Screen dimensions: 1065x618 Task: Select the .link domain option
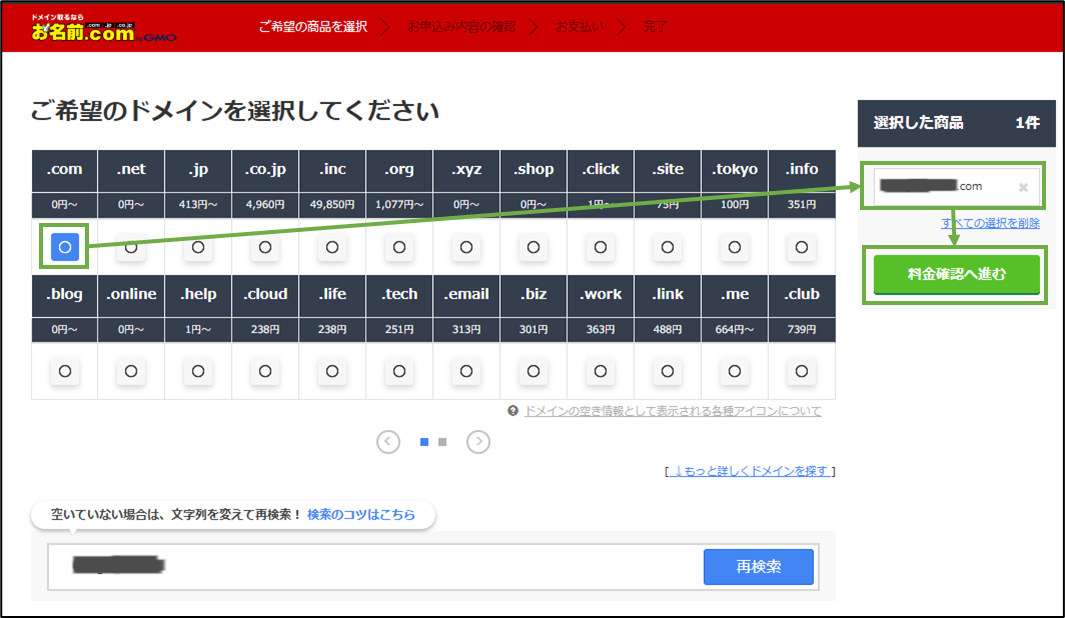668,371
